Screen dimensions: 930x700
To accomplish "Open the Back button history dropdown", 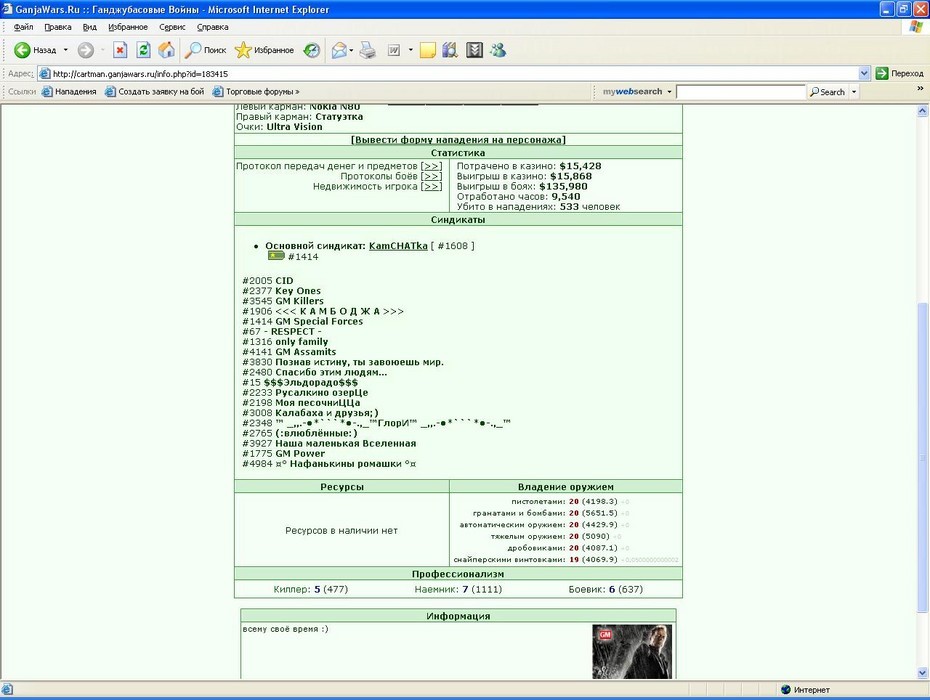I will 65,50.
